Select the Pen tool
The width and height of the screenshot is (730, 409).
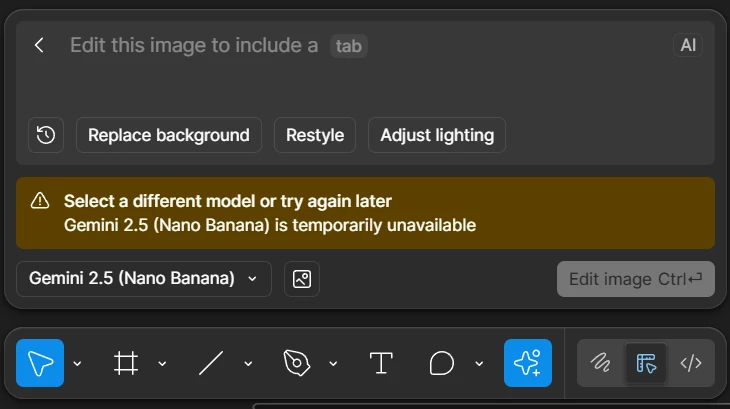point(297,363)
